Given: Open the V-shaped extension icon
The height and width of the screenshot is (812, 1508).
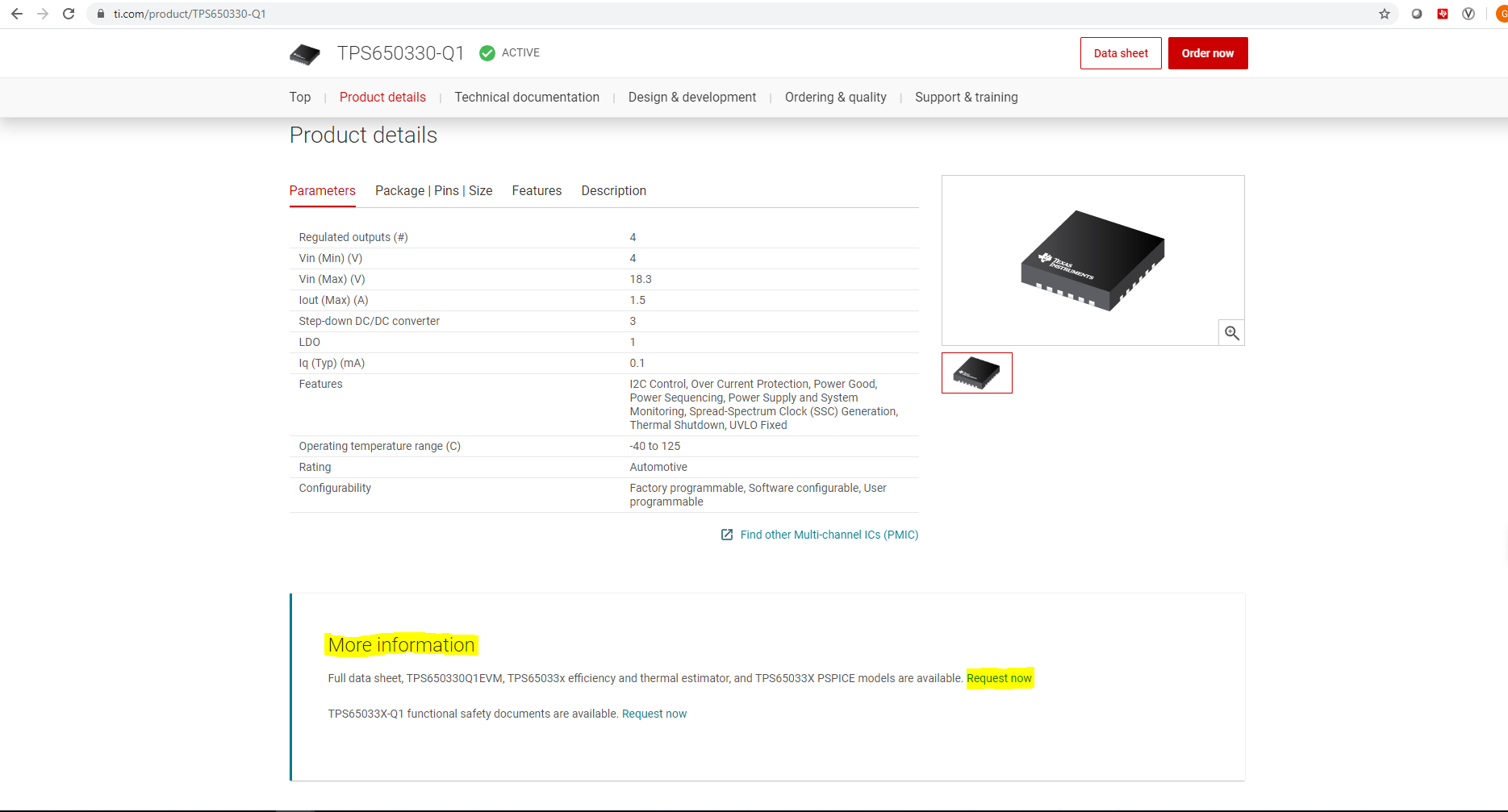Looking at the screenshot, I should [x=1468, y=14].
